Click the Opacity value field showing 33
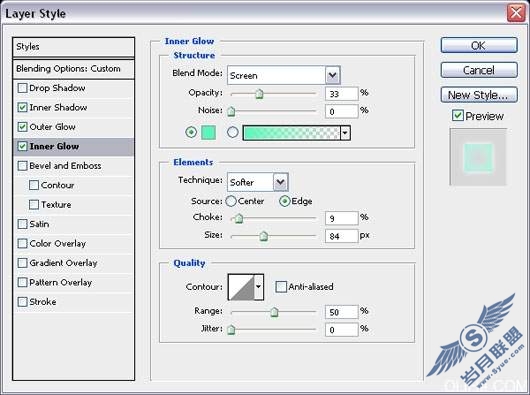This screenshot has height=395, width=530. [341, 94]
